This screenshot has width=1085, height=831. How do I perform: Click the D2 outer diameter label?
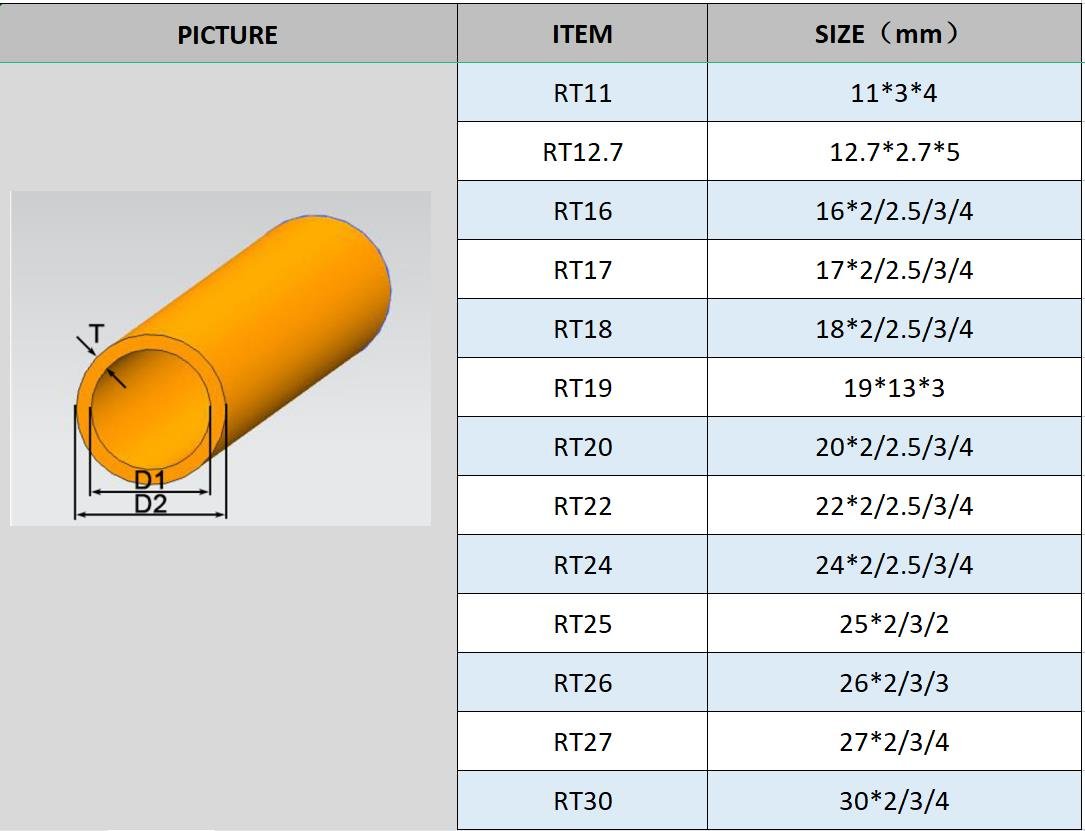tap(150, 504)
